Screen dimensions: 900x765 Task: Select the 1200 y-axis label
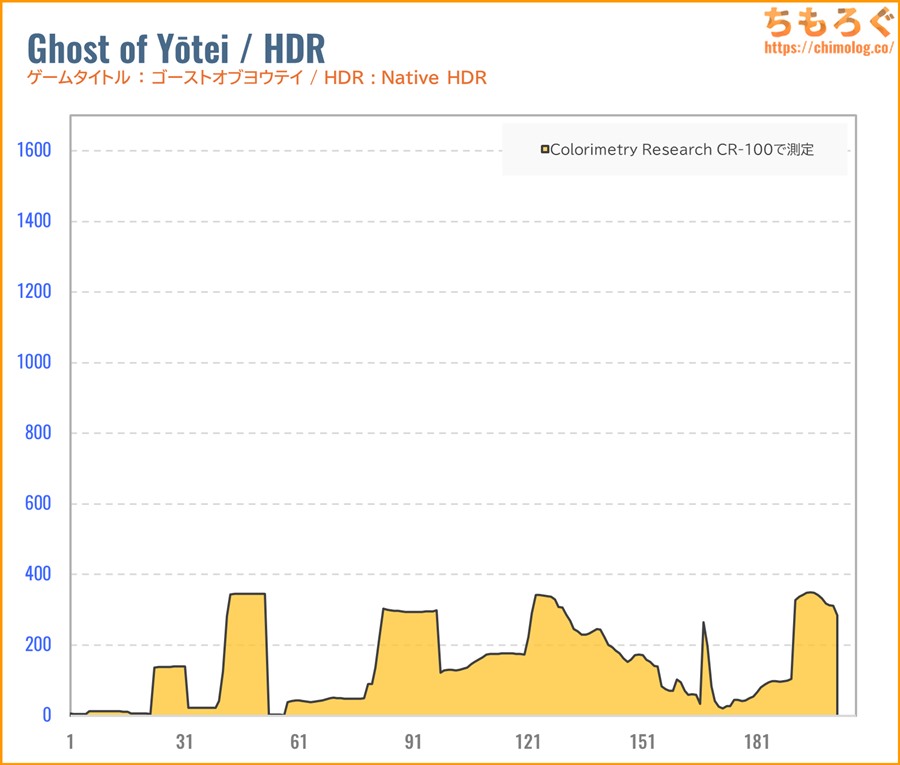[x=32, y=292]
